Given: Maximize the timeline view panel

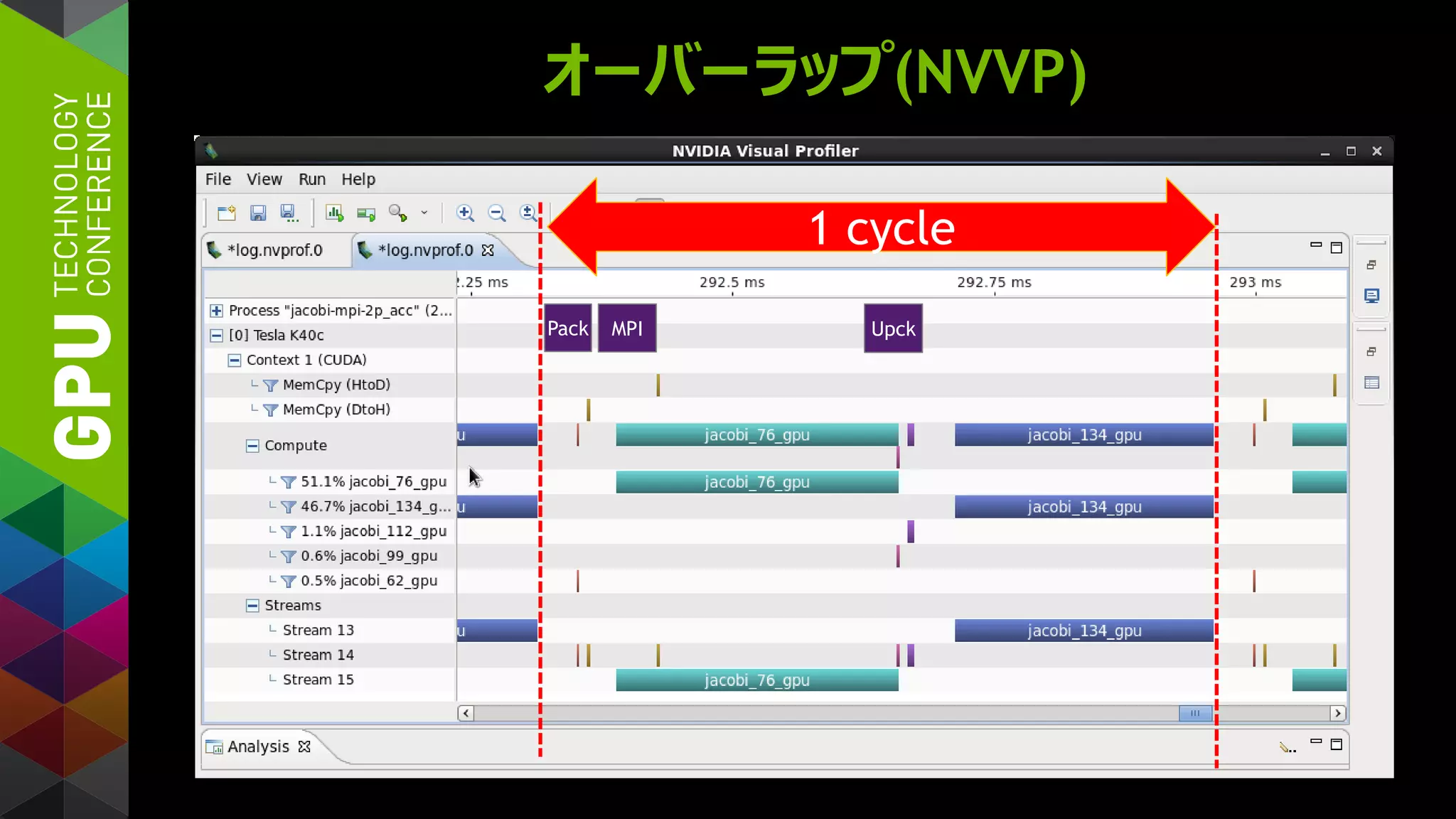Looking at the screenshot, I should (1337, 247).
